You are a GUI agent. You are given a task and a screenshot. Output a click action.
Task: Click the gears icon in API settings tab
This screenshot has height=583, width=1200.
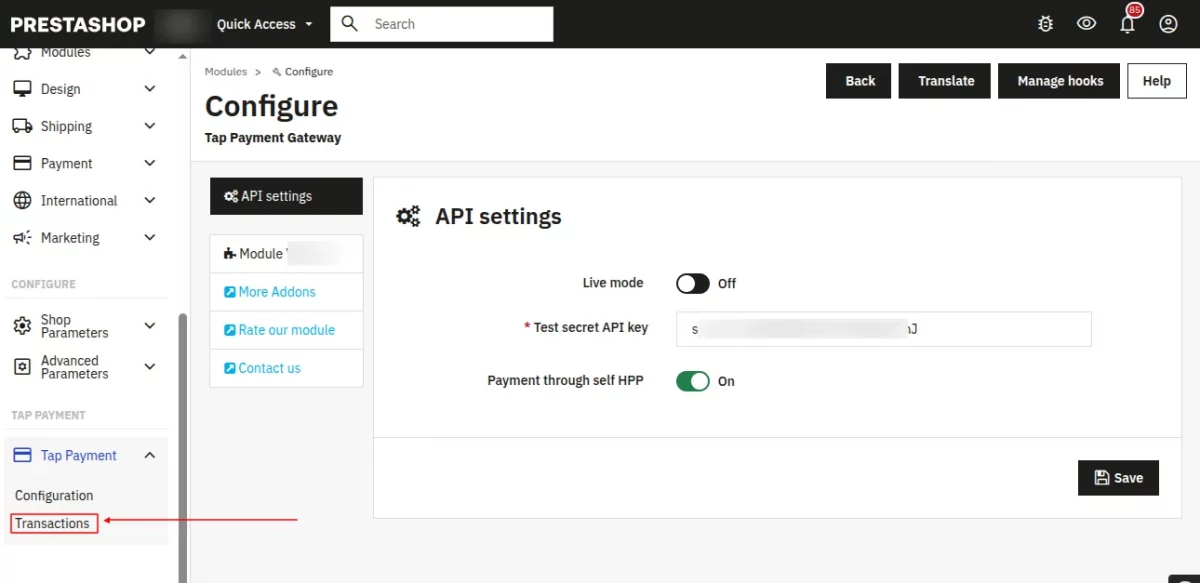tap(231, 196)
